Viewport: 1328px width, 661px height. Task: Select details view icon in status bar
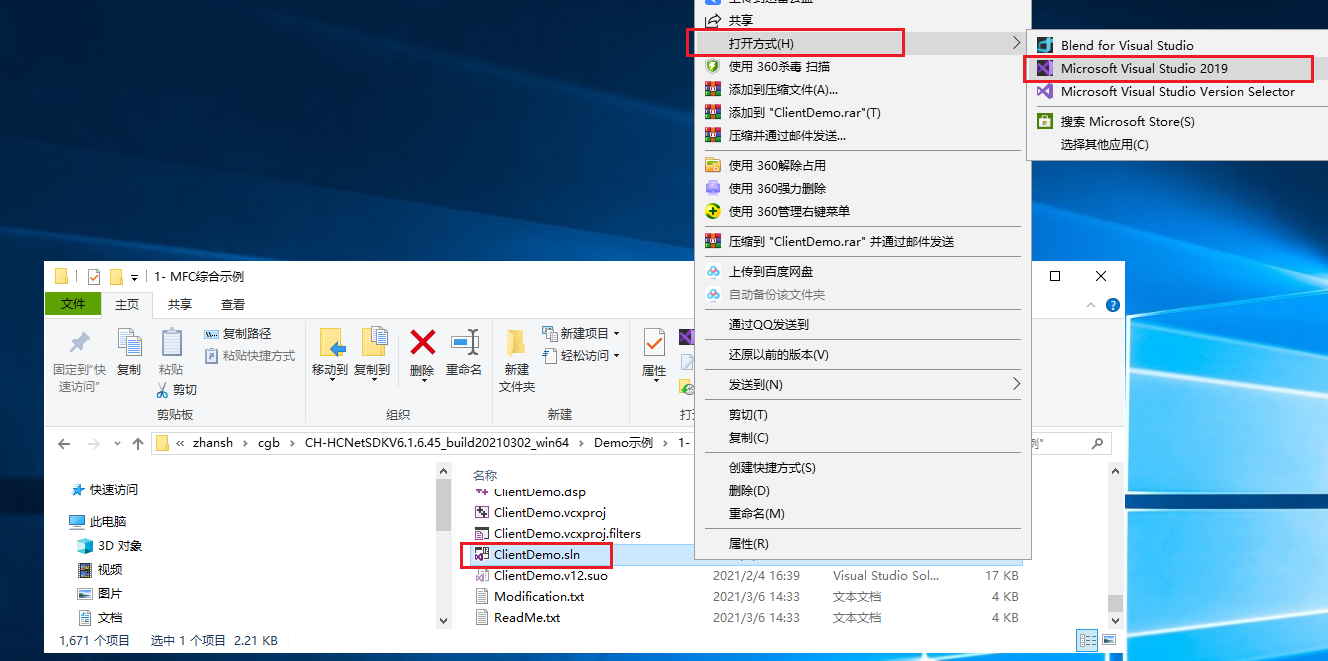pos(1087,640)
